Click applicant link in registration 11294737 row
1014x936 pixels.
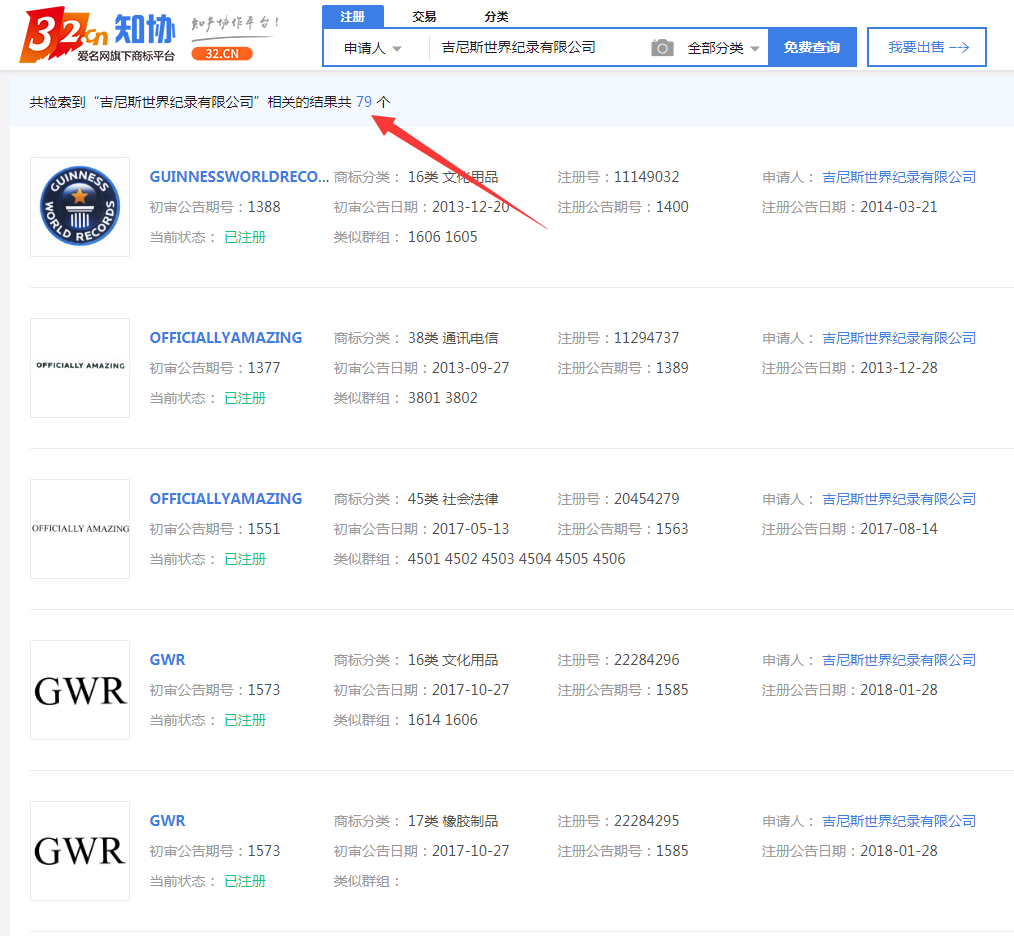[899, 338]
